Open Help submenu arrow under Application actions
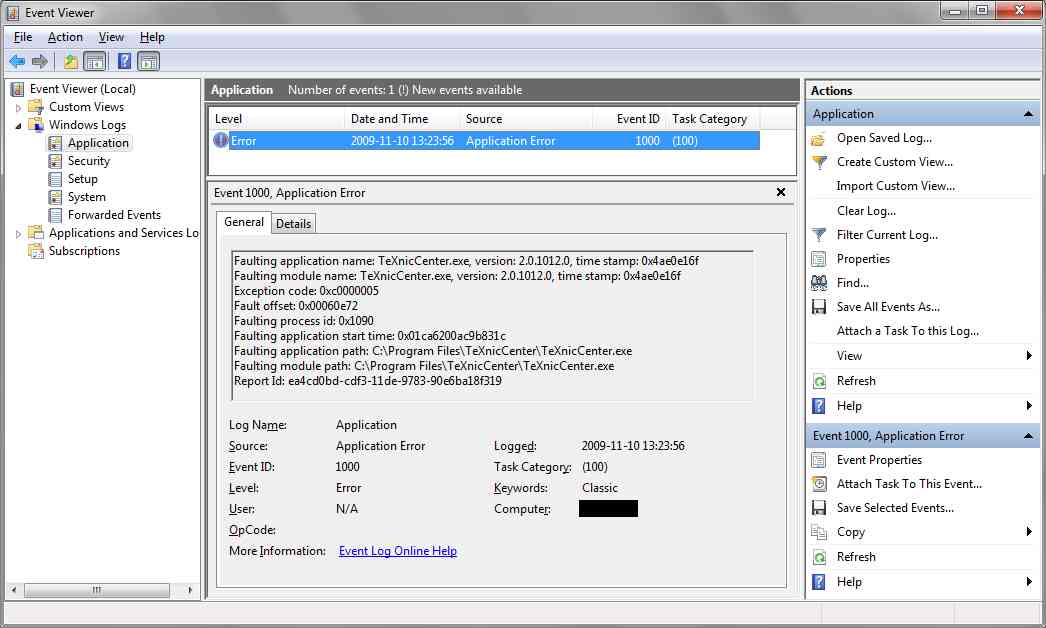This screenshot has width=1046, height=628. (1029, 406)
